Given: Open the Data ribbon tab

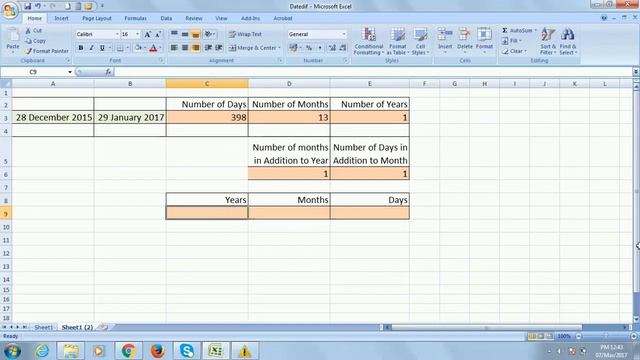Looking at the screenshot, I should pyautogui.click(x=166, y=18).
